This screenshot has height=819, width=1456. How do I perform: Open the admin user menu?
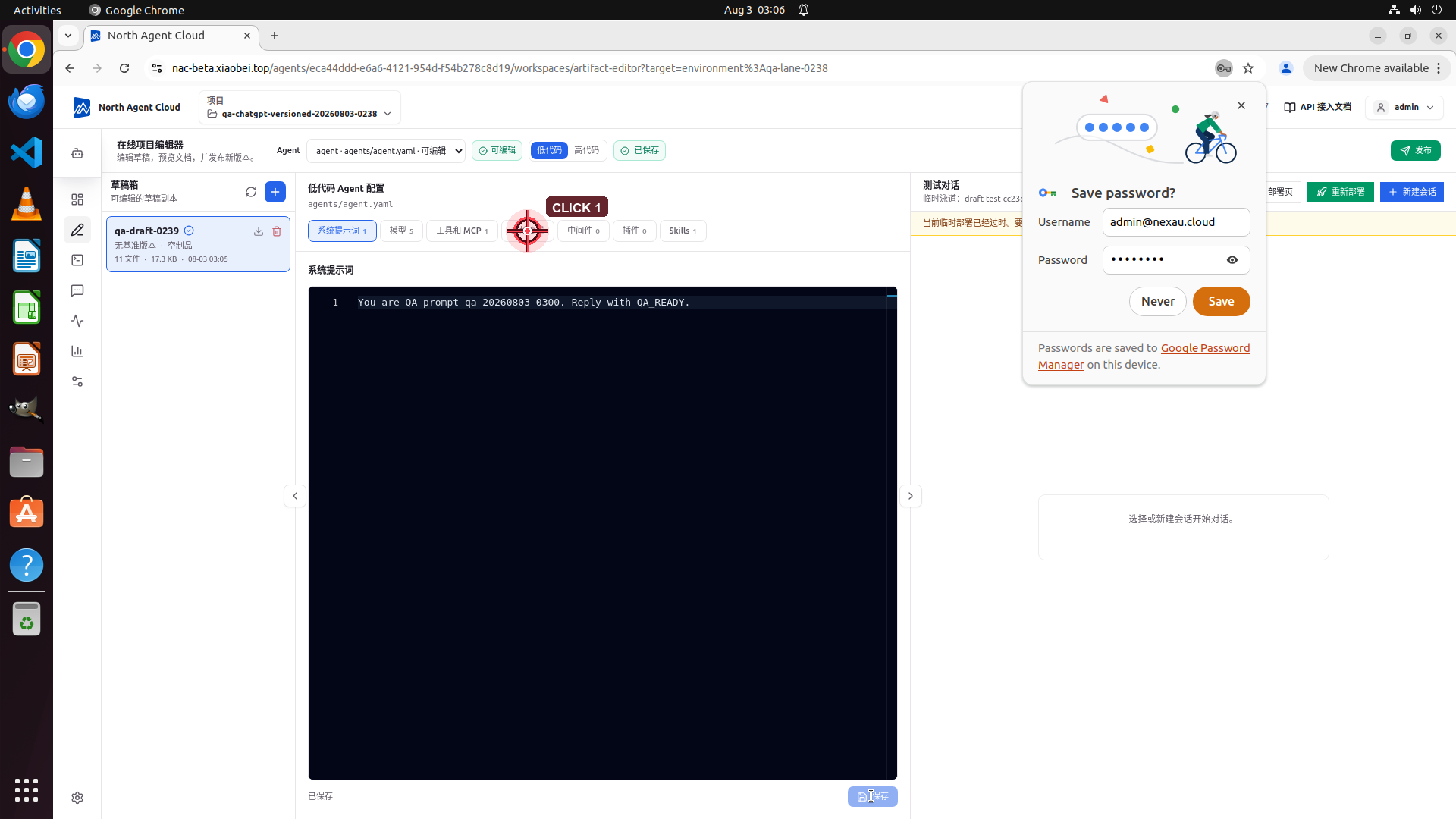pos(1405,107)
